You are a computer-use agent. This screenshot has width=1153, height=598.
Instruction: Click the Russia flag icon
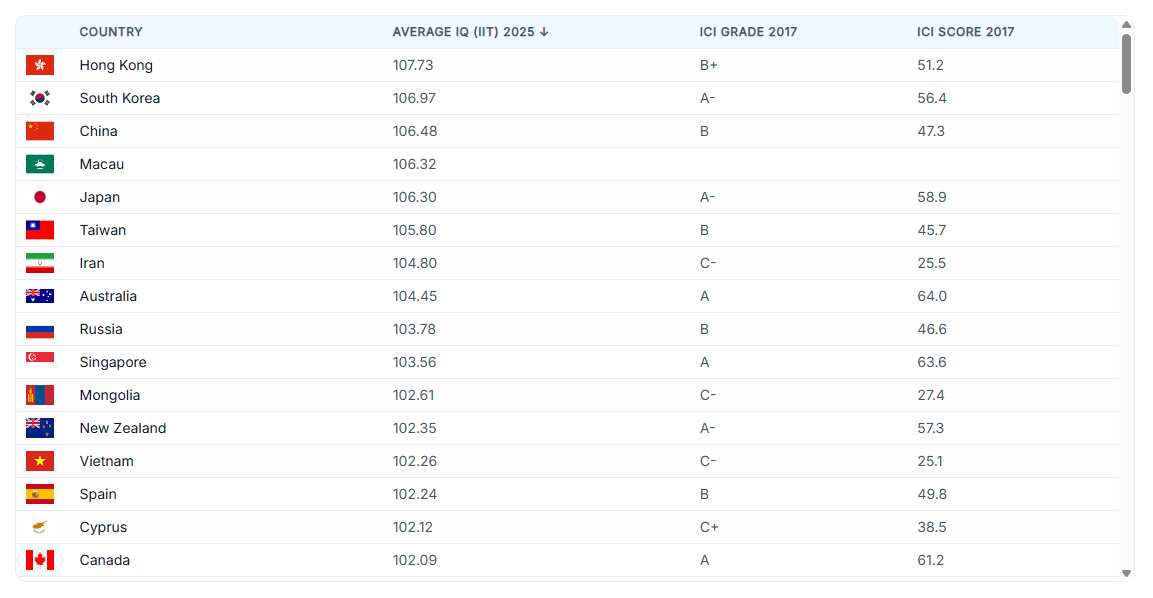pyautogui.click(x=40, y=330)
